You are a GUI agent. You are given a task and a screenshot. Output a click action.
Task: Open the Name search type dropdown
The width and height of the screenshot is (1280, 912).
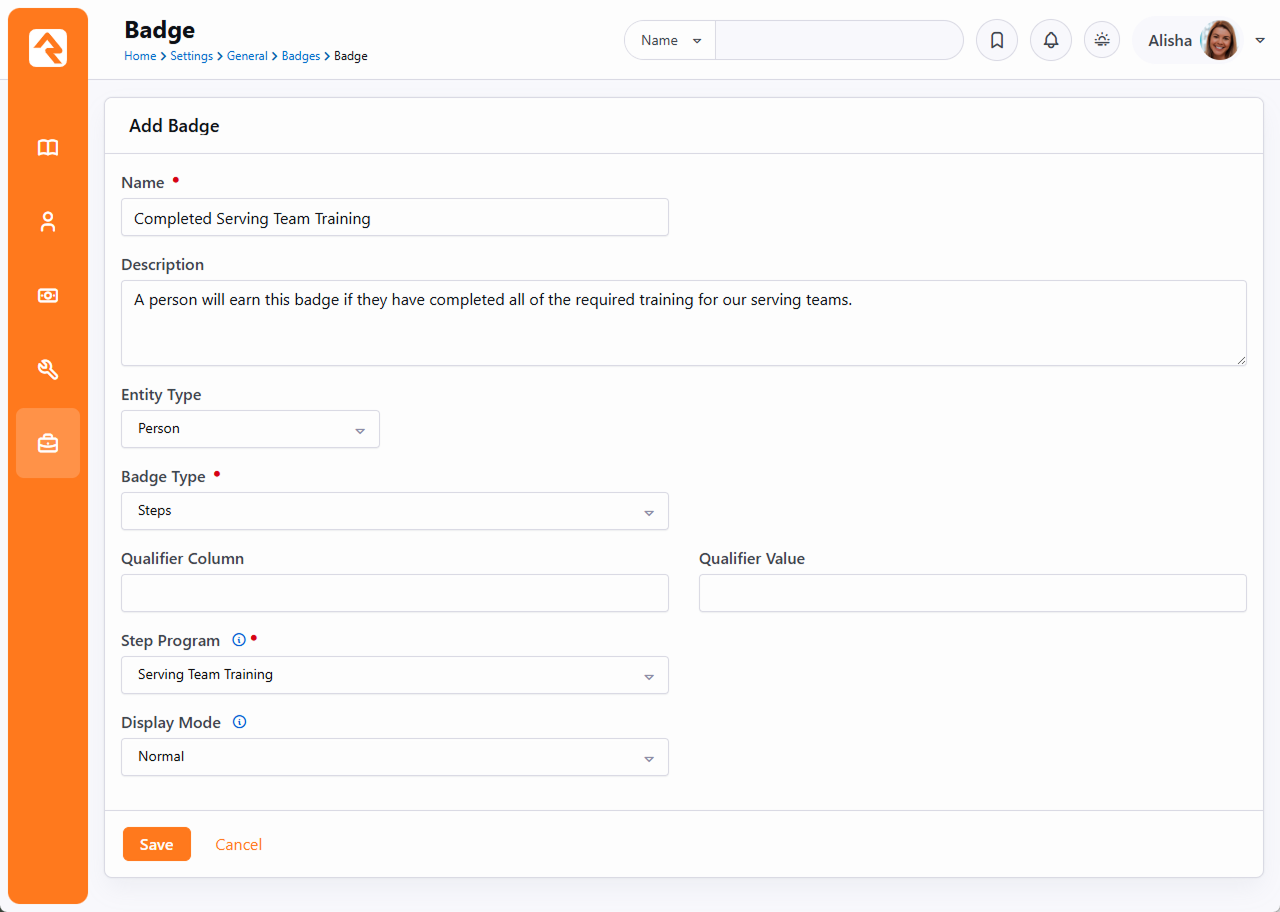point(670,41)
